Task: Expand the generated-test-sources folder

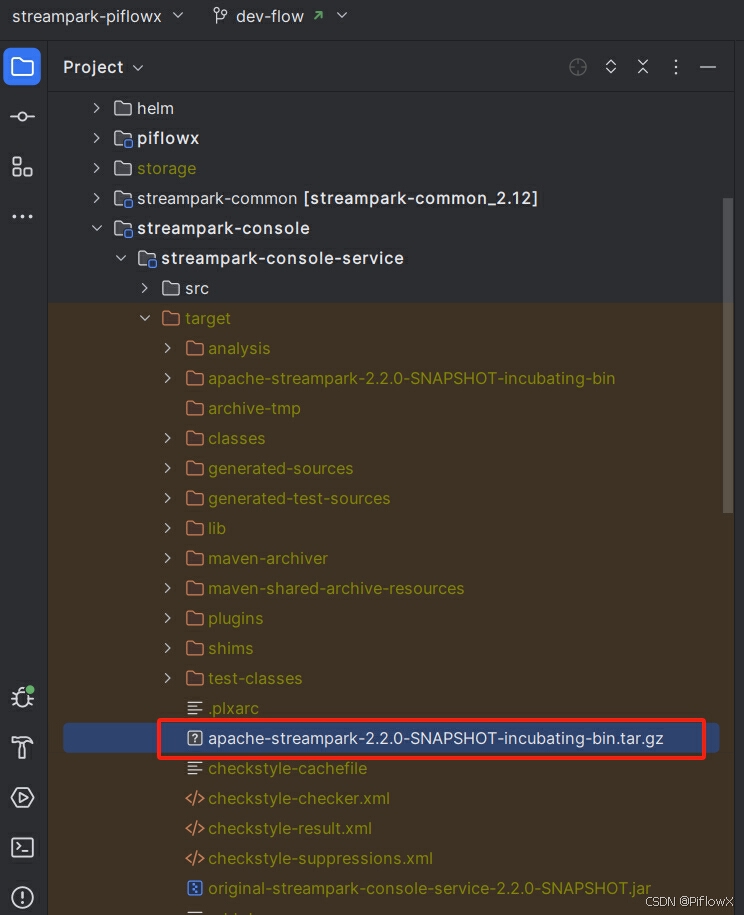Action: point(168,498)
